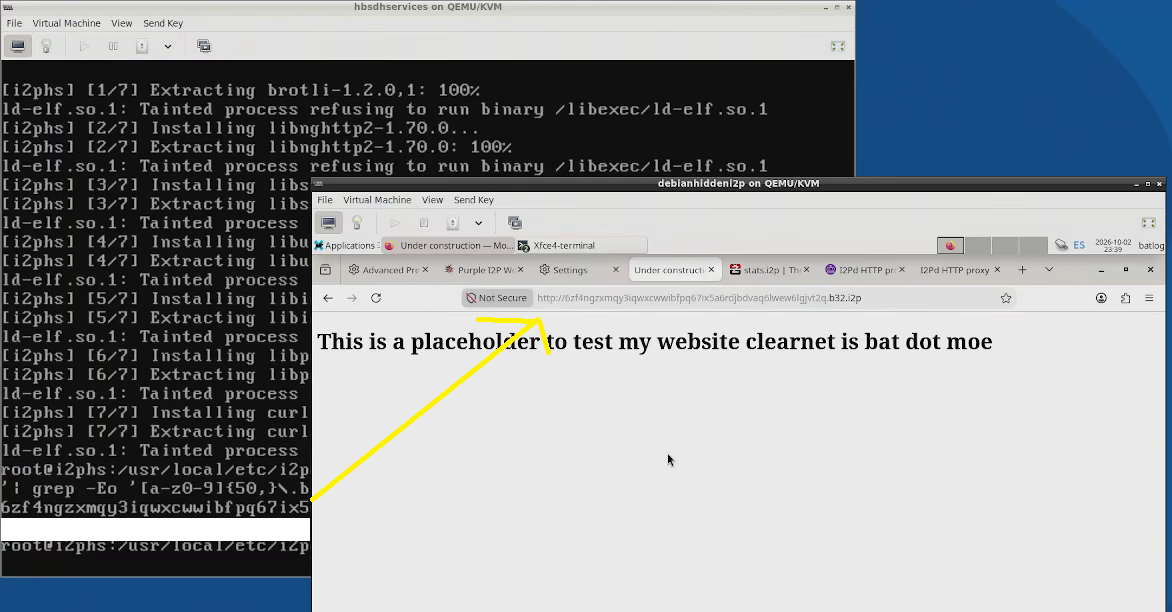Pause the debianhiddeni2p virtual machine
The height and width of the screenshot is (612, 1172).
point(424,223)
